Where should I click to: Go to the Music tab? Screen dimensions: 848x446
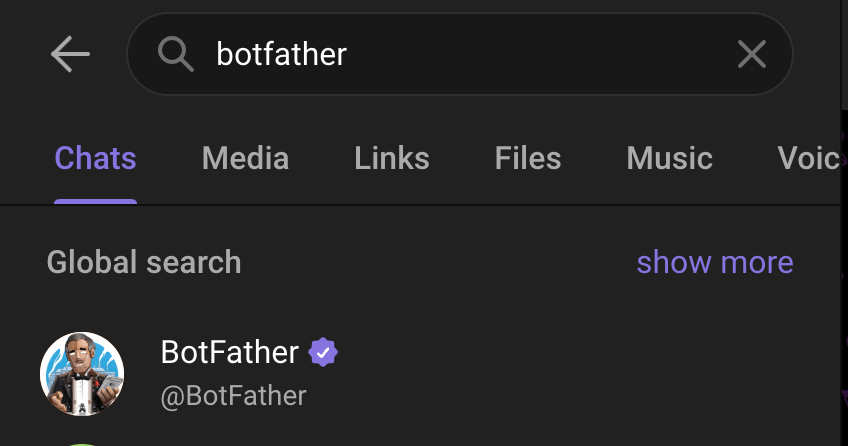[x=669, y=158]
